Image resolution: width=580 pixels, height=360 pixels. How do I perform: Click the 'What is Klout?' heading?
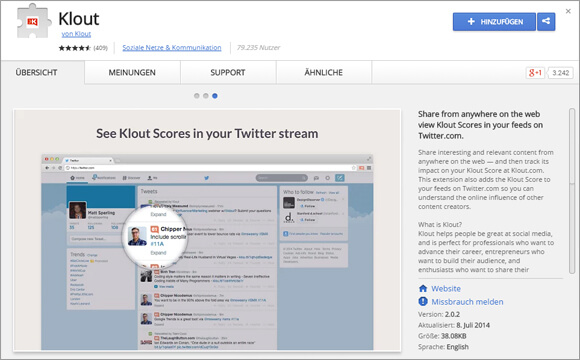point(440,225)
